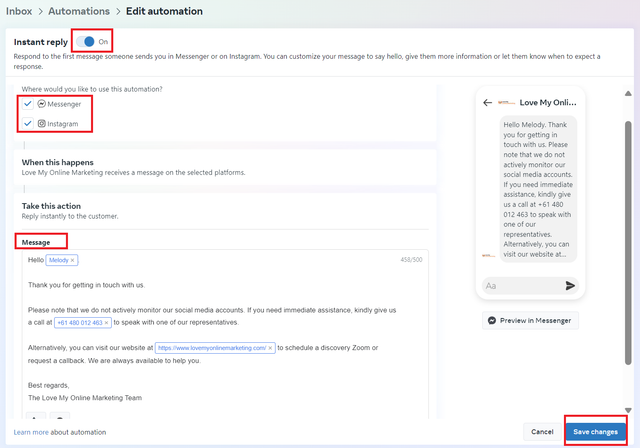Remove the phone number tag
The height and width of the screenshot is (448, 640).
[x=107, y=323]
